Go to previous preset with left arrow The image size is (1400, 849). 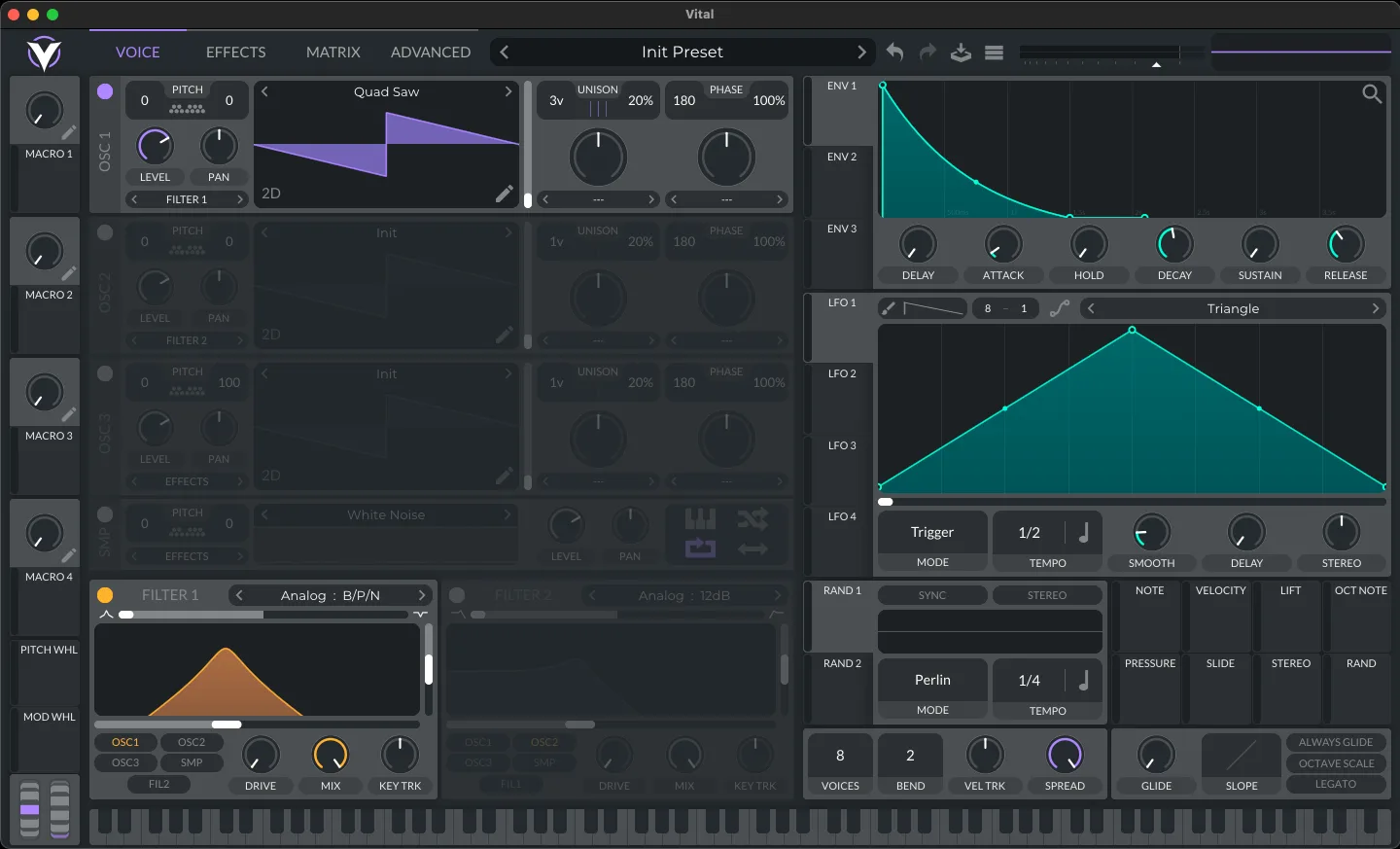[x=504, y=52]
